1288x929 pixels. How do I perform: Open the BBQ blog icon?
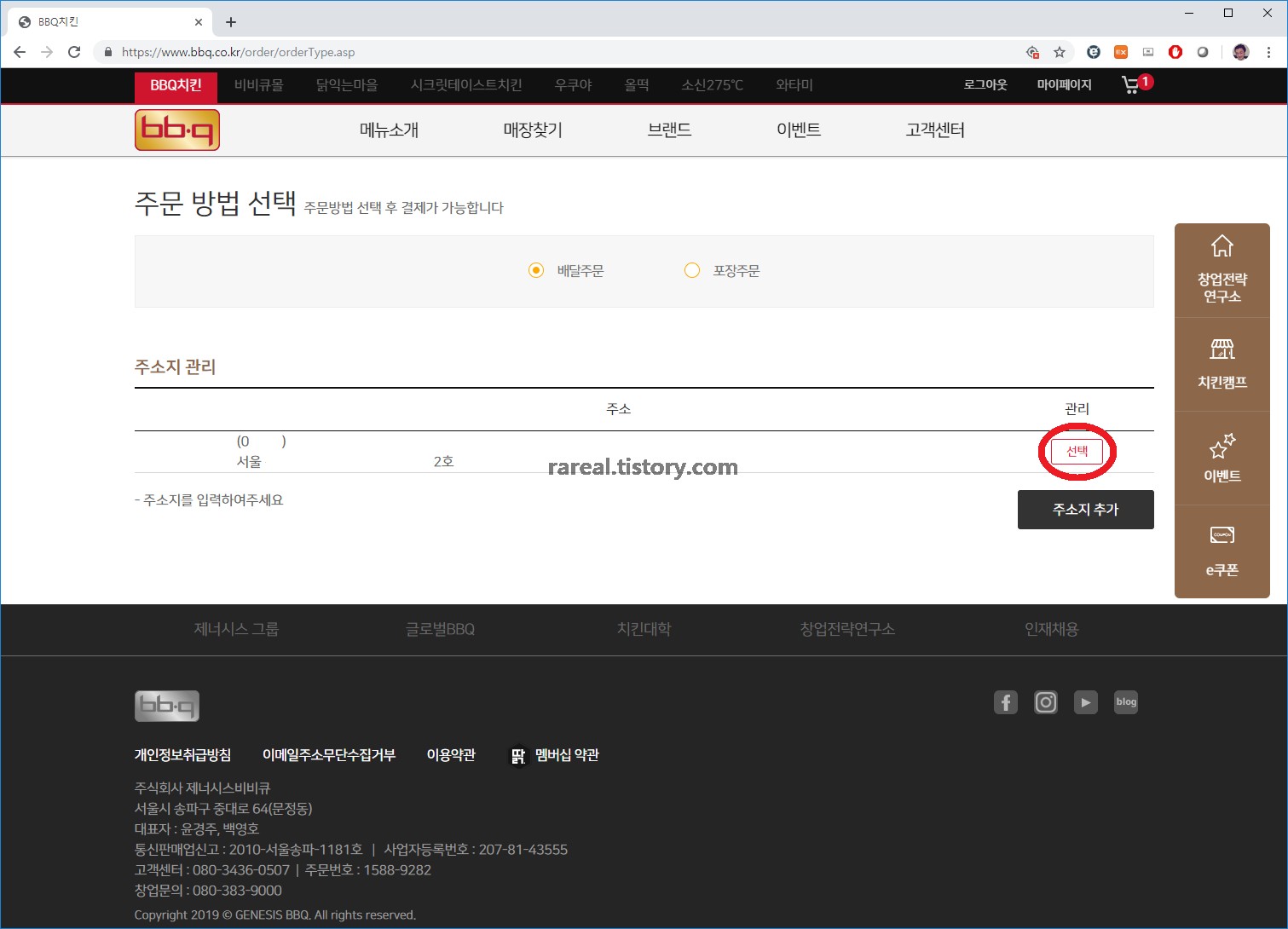coord(1126,702)
